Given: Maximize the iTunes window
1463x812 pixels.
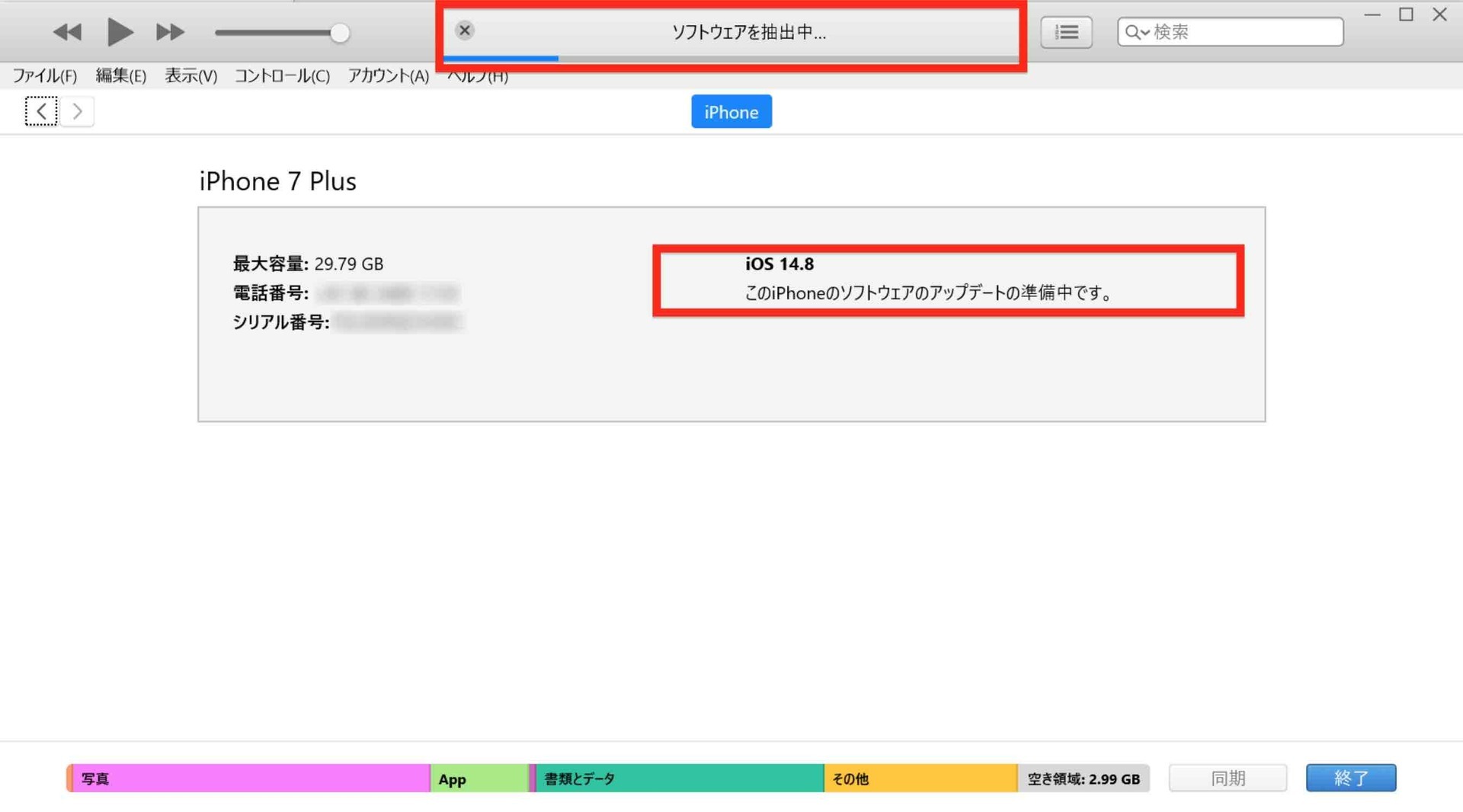Looking at the screenshot, I should coord(1406,14).
